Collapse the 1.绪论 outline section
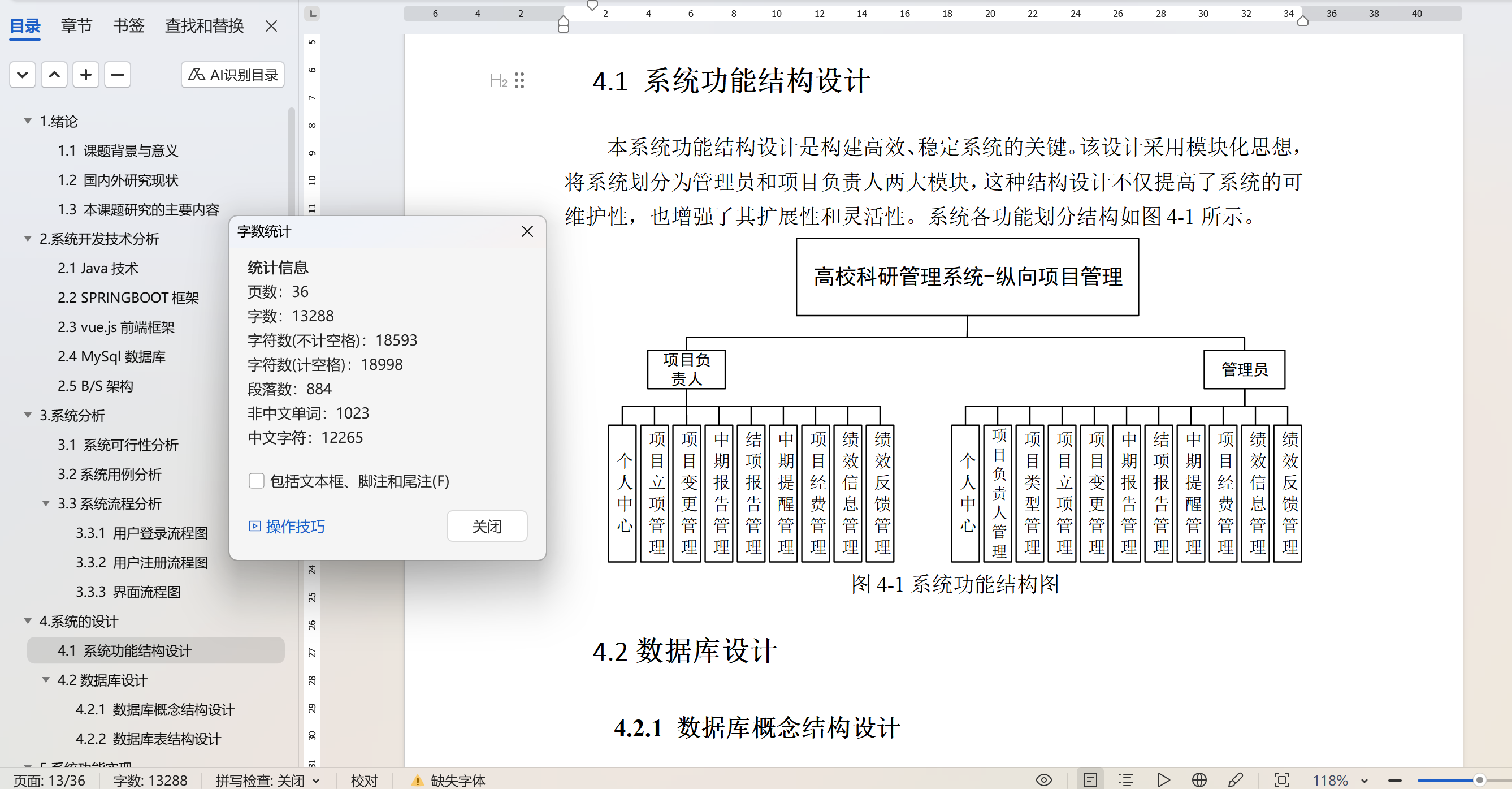 click(x=28, y=121)
